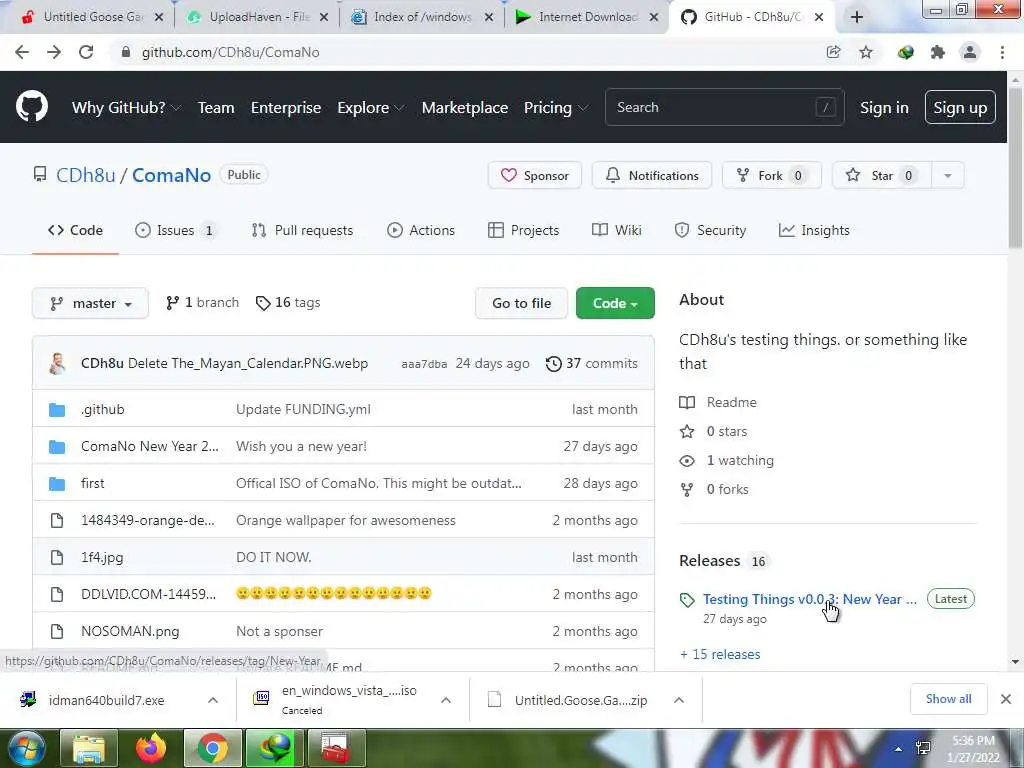Bookmark page with star icon
1024x768 pixels.
[866, 52]
